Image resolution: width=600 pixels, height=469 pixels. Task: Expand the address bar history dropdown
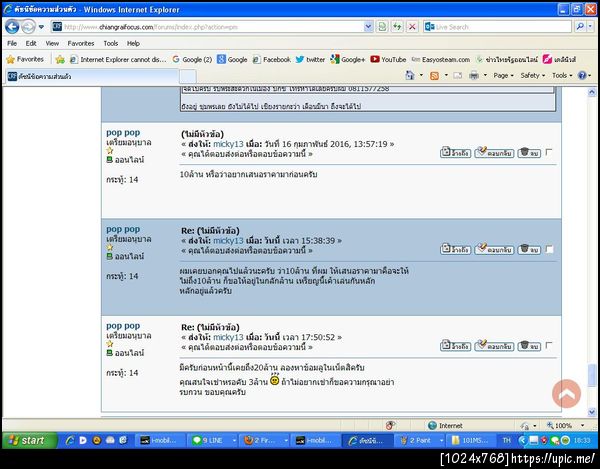[368, 27]
